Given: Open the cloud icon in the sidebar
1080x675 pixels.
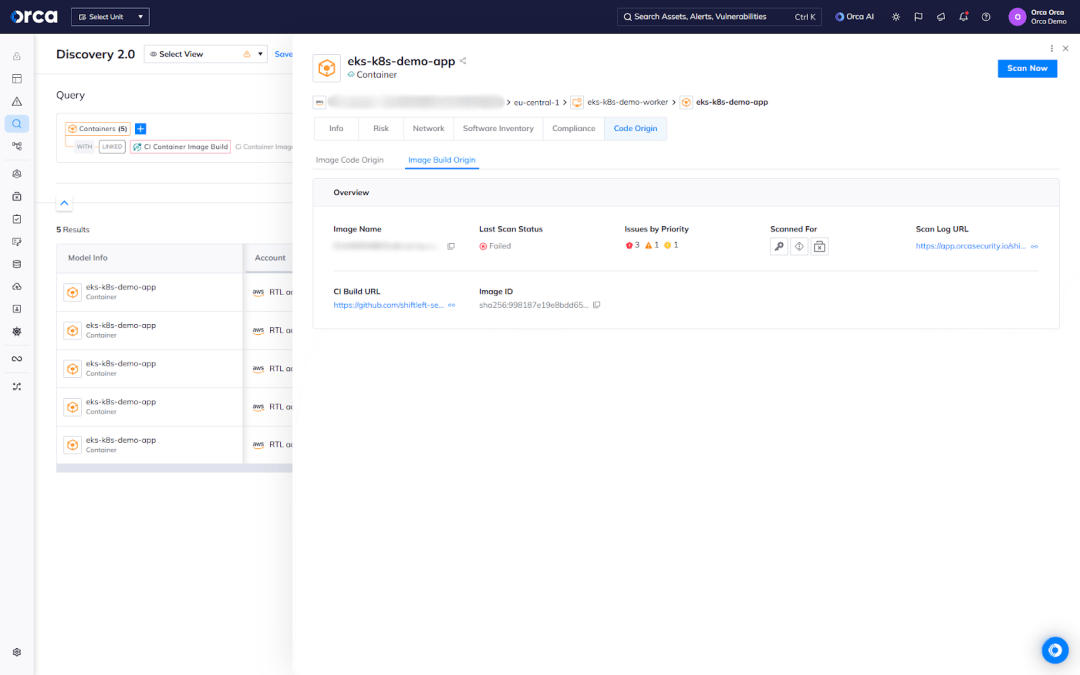Looking at the screenshot, I should click(17, 287).
